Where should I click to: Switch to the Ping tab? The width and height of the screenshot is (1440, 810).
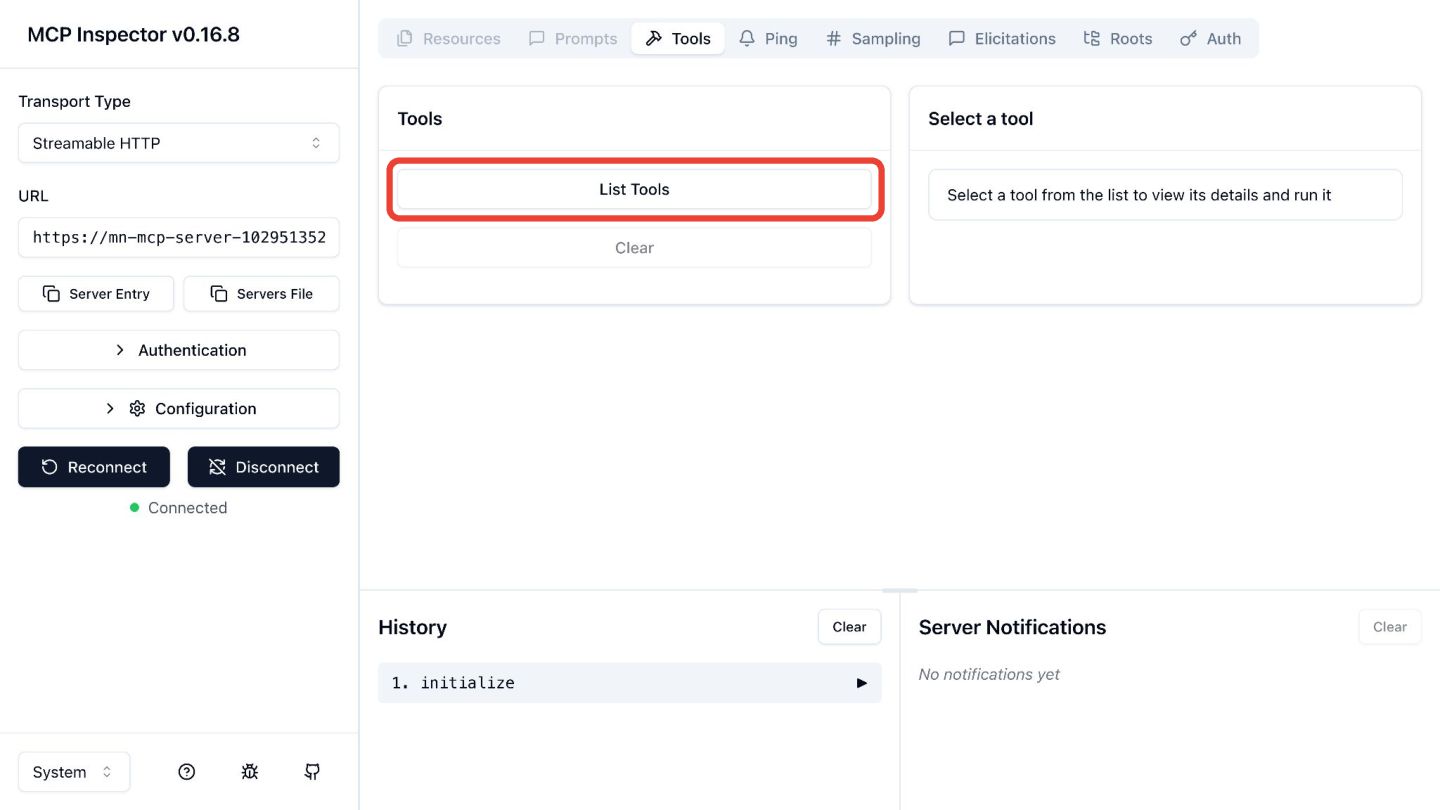tap(768, 39)
